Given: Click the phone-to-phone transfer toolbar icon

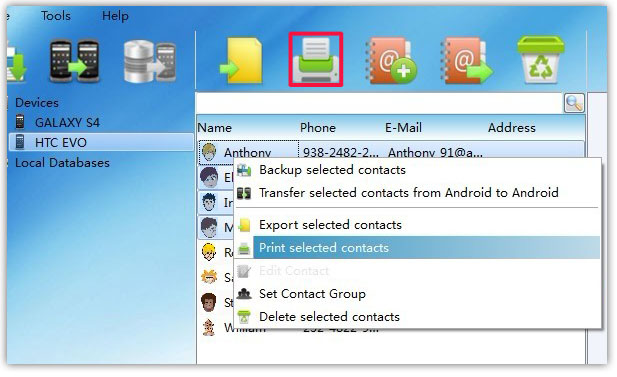Looking at the screenshot, I should 74,61.
